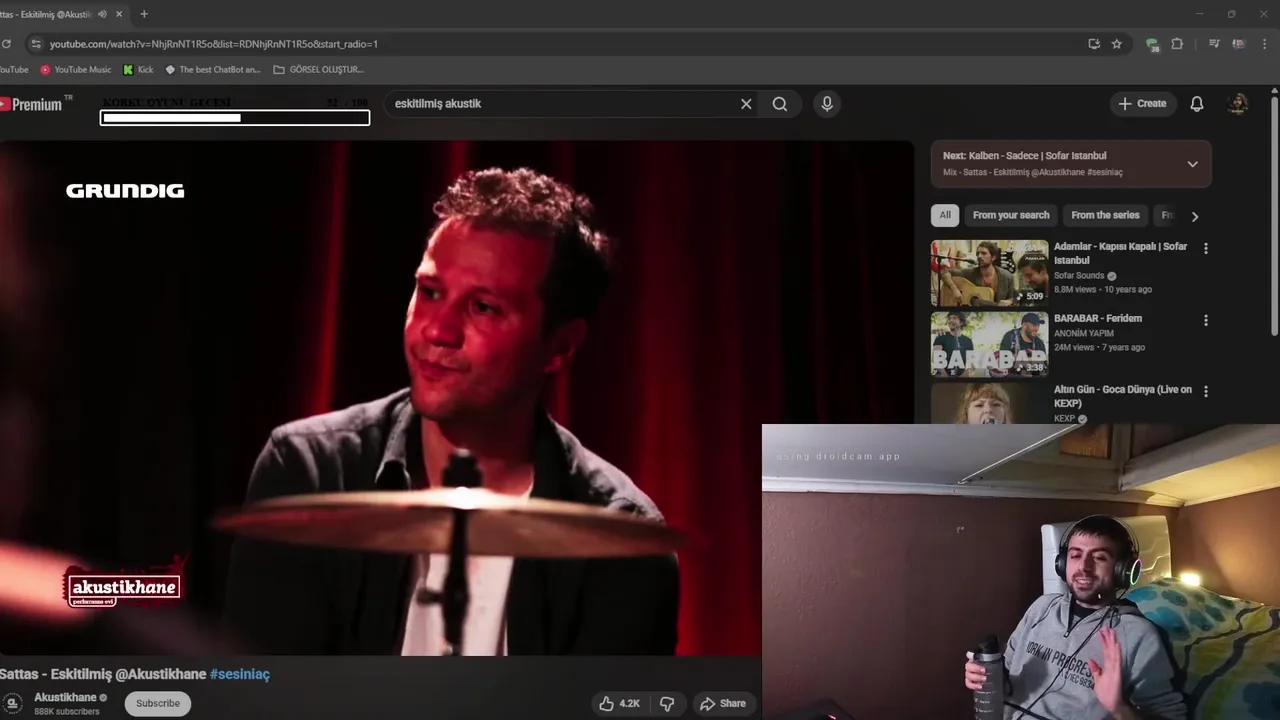Expand the Next: Kalben playlist panel chevron

1192,164
